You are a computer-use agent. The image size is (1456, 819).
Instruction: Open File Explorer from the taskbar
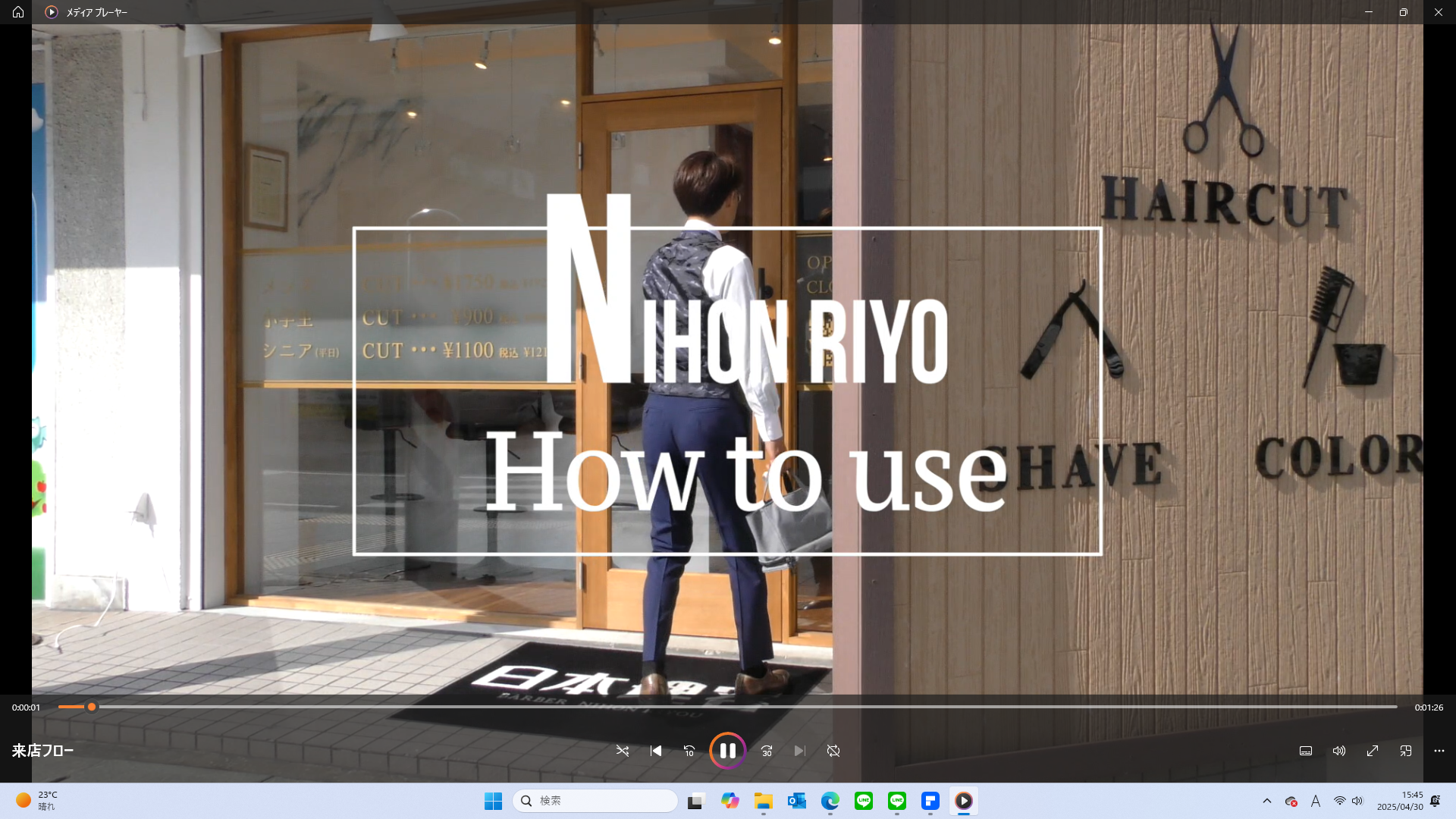pyautogui.click(x=764, y=801)
